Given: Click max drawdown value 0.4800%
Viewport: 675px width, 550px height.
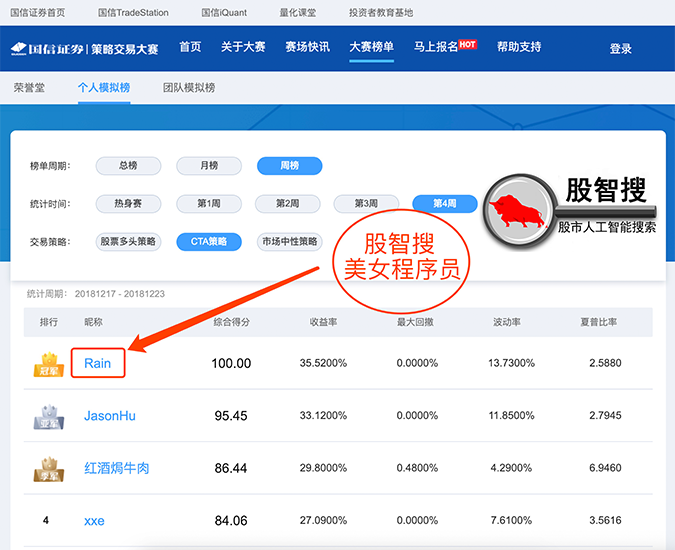Looking at the screenshot, I should pos(417,468).
